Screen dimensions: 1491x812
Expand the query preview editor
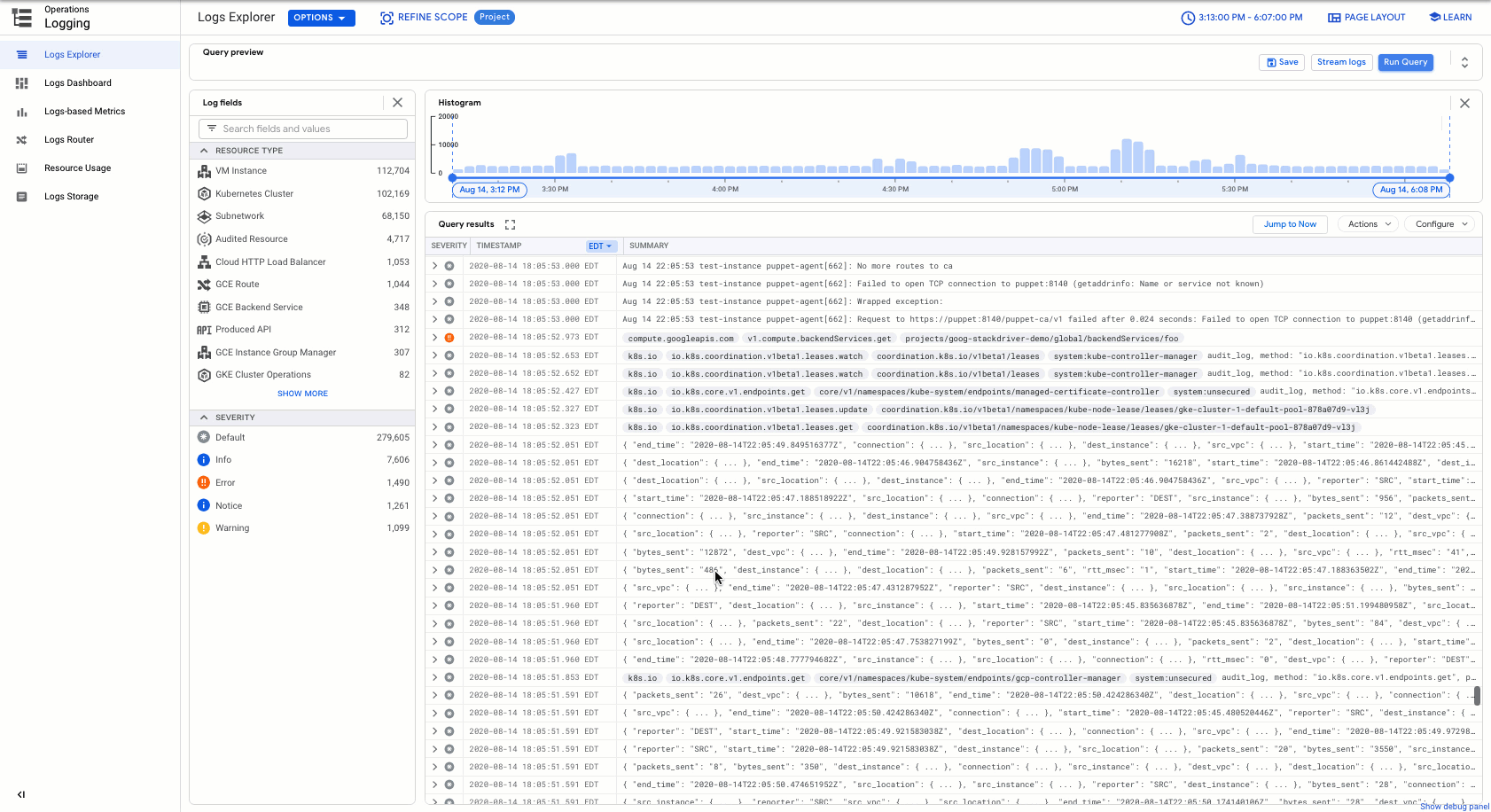1464,62
